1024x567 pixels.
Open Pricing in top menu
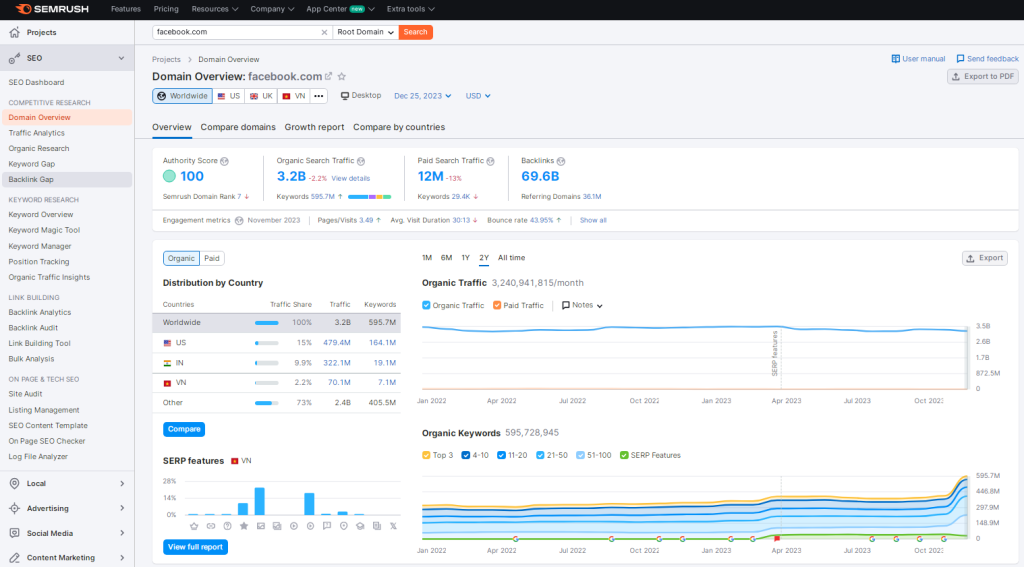coord(166,9)
